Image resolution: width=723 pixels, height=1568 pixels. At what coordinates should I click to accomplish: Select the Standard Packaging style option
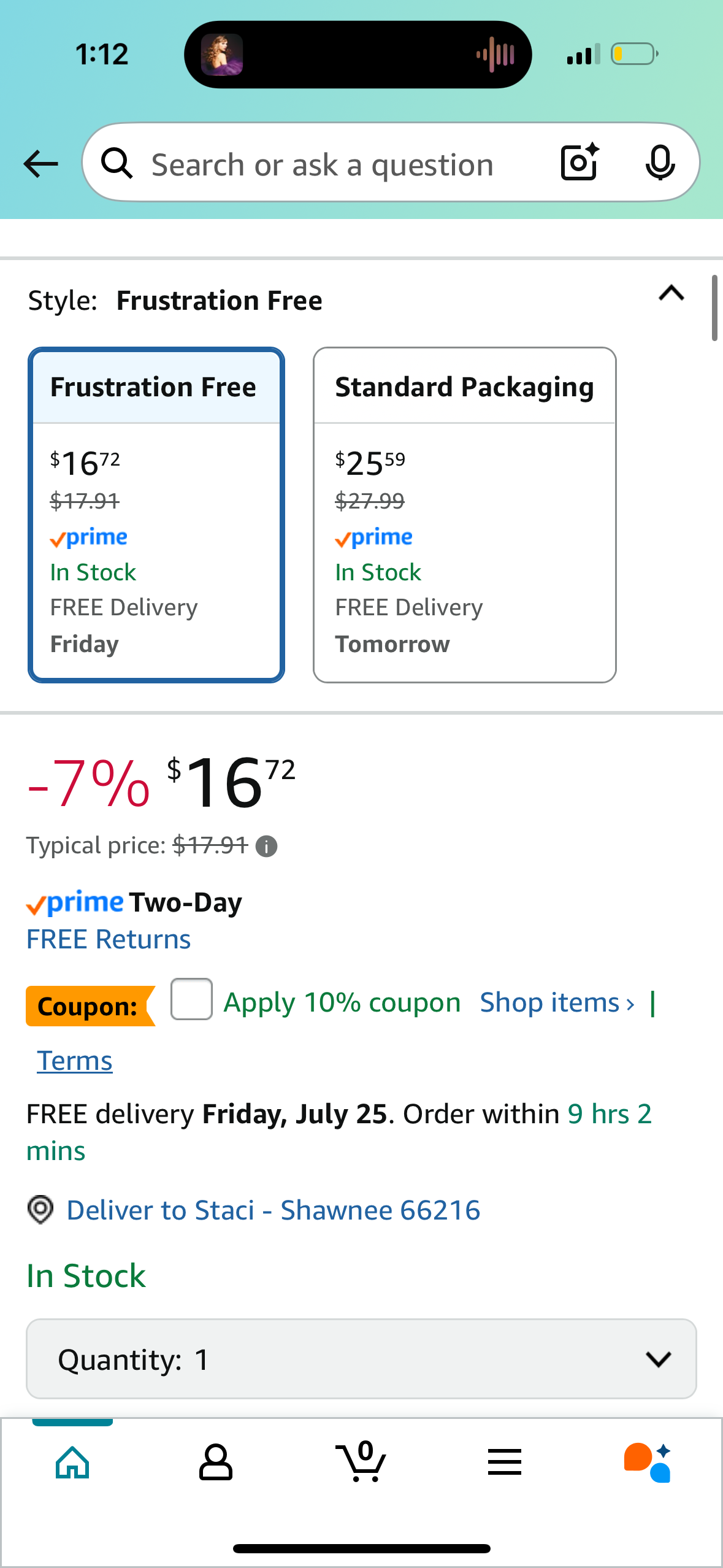coord(464,515)
